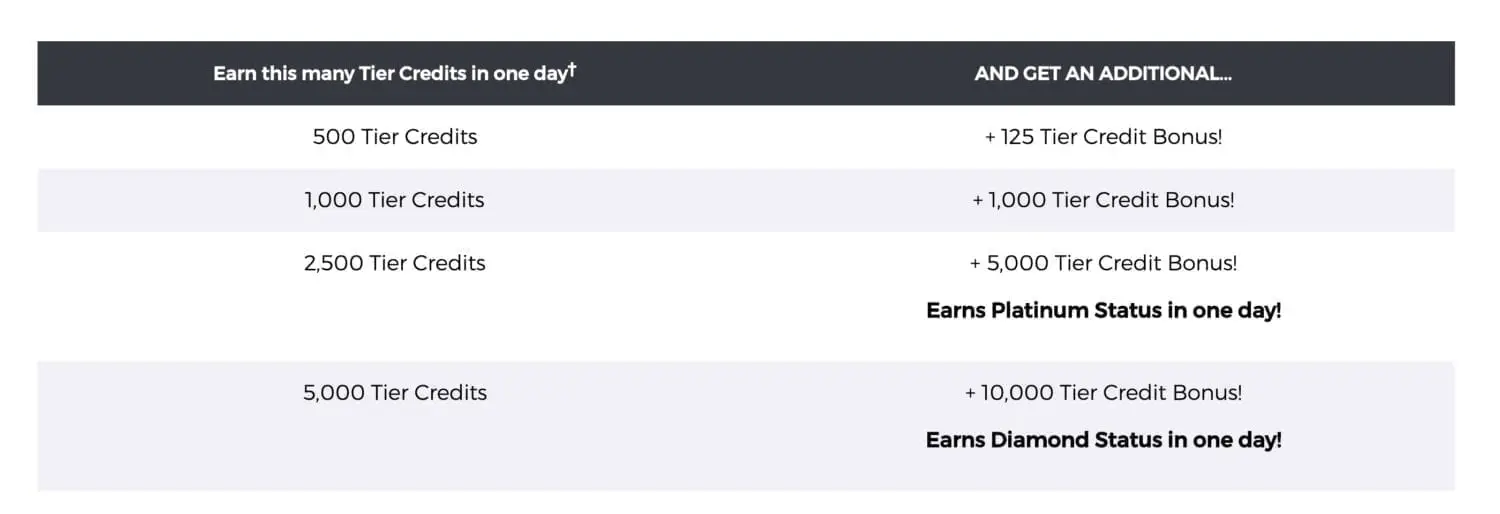The width and height of the screenshot is (1500, 514).
Task: Click the "2,500 Tier Credits" cell
Action: pyautogui.click(x=395, y=263)
